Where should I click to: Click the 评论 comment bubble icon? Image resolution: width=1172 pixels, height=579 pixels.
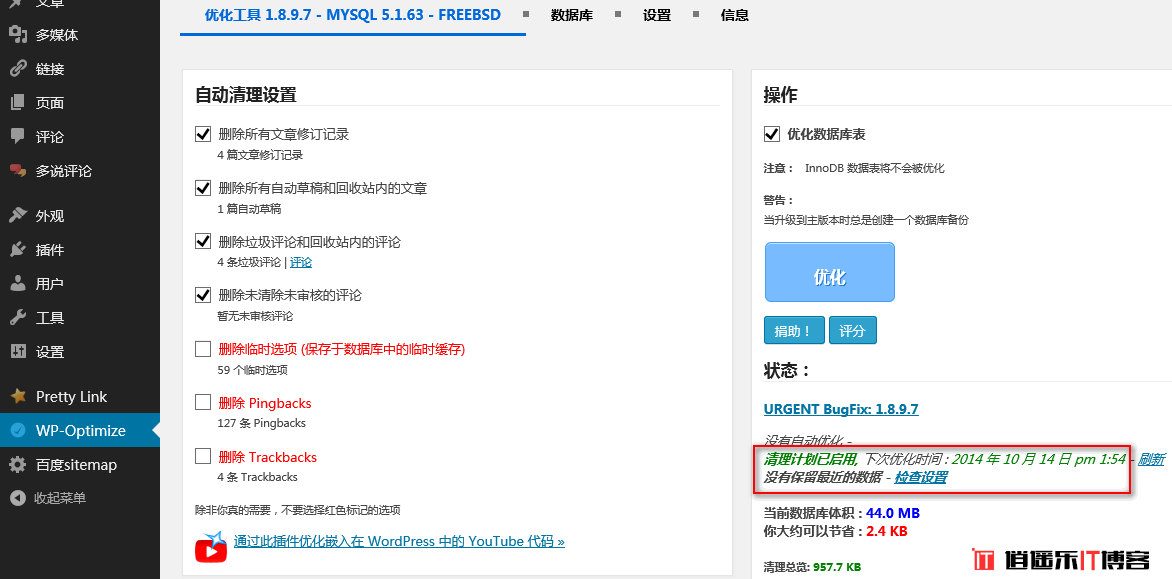tap(18, 137)
